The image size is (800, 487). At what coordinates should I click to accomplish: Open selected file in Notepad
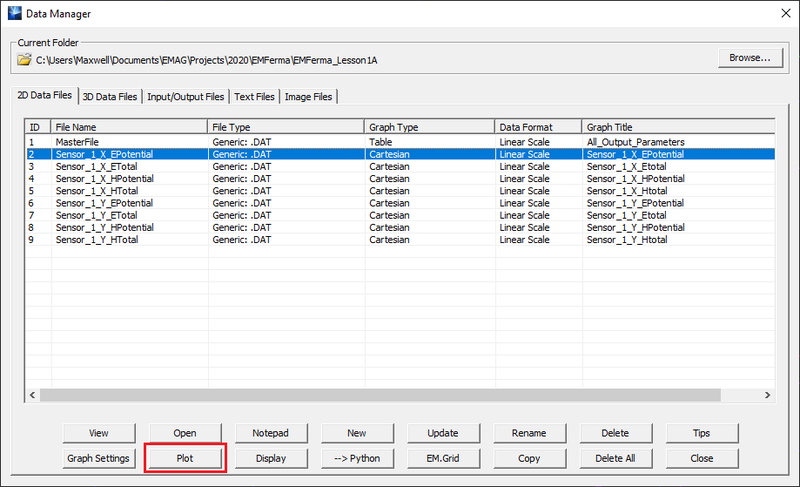tap(271, 433)
